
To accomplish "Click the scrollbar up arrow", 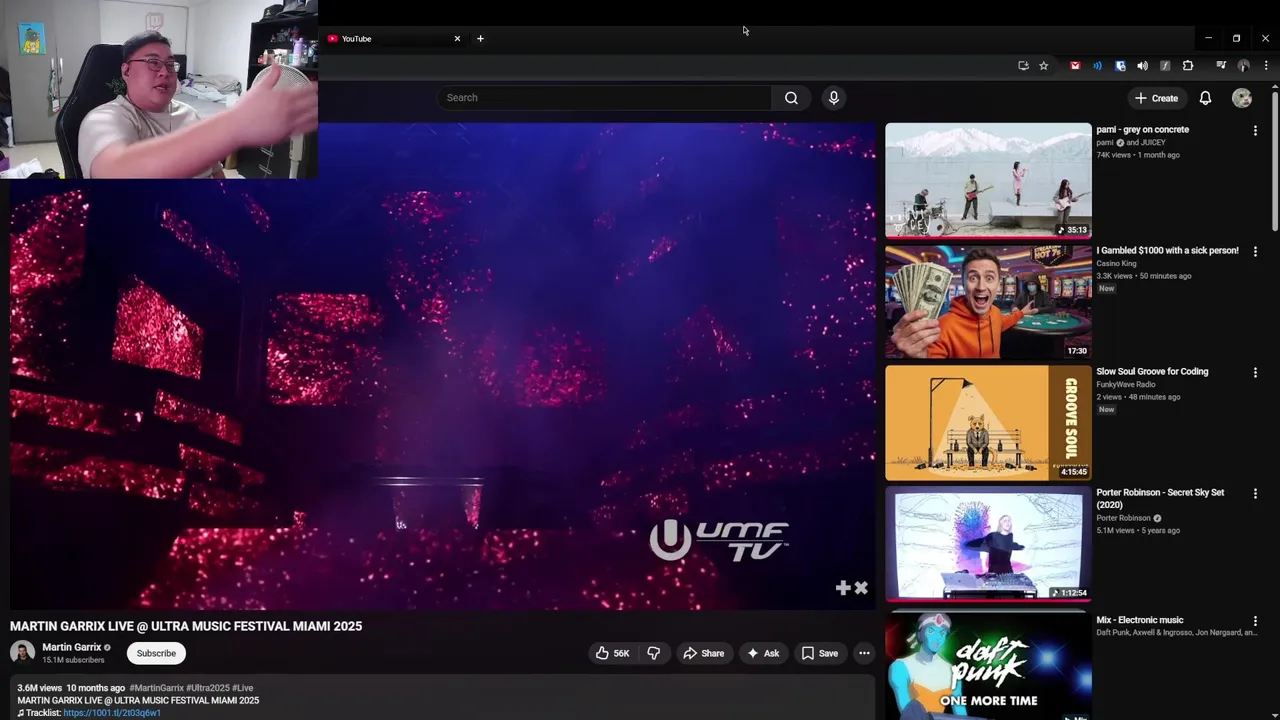I will pyautogui.click(x=1275, y=86).
